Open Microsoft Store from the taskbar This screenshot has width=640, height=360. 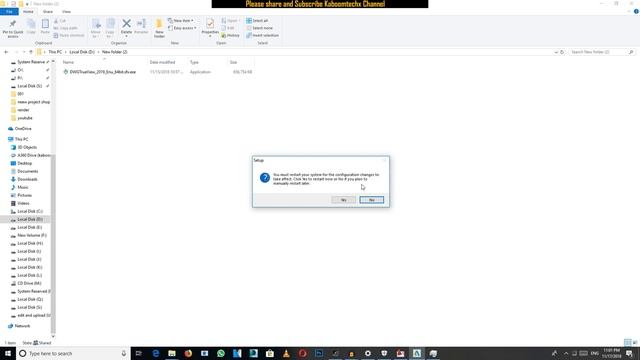click(270, 353)
